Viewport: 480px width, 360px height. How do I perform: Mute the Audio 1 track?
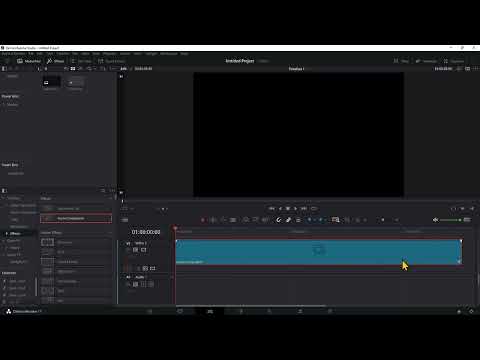click(x=151, y=284)
